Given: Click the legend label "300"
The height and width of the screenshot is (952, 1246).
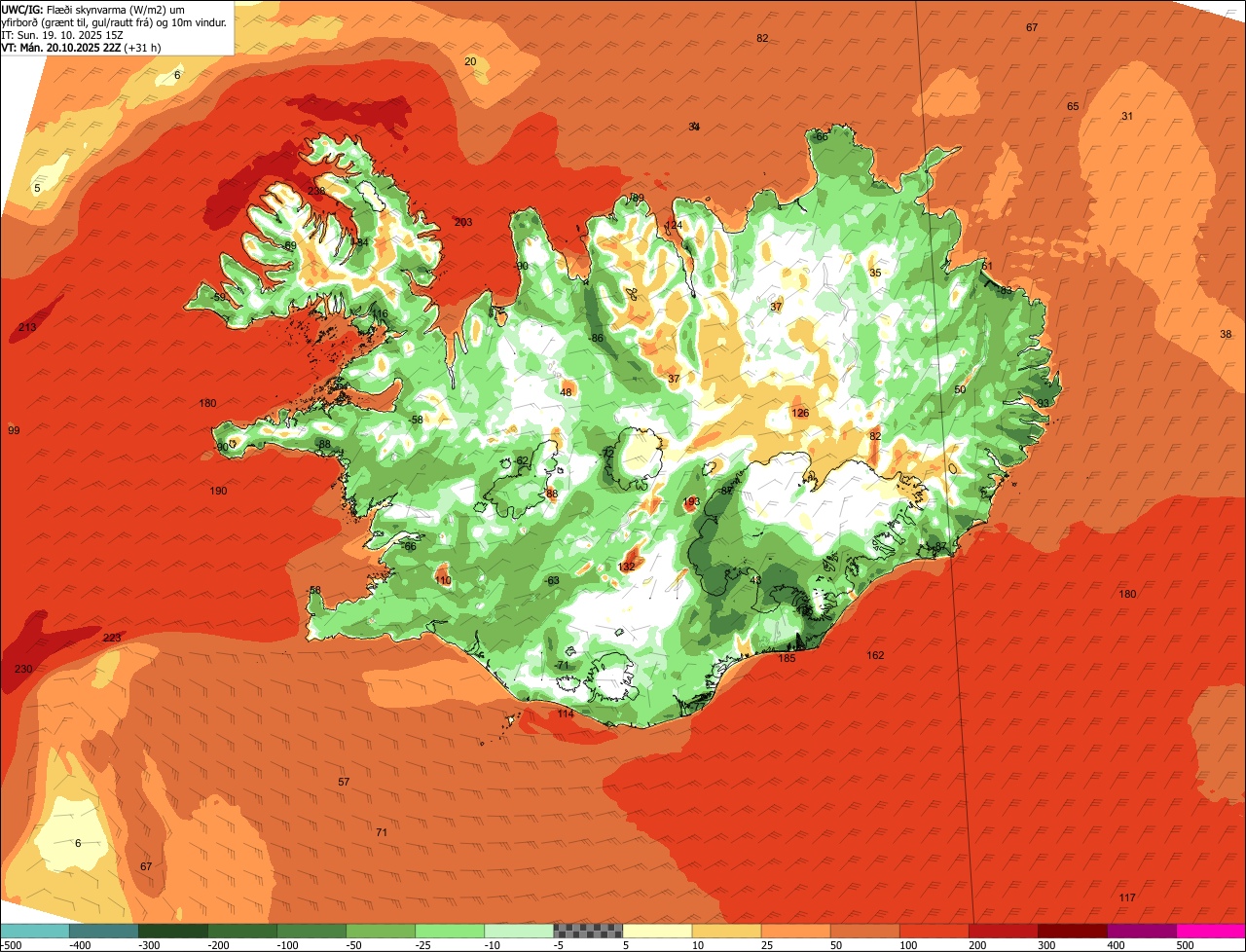Looking at the screenshot, I should pyautogui.click(x=1047, y=944).
